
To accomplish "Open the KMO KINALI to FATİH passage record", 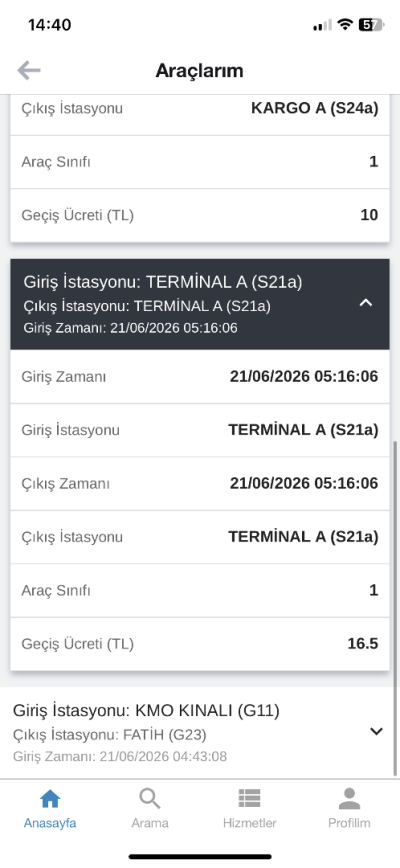I will [x=200, y=732].
